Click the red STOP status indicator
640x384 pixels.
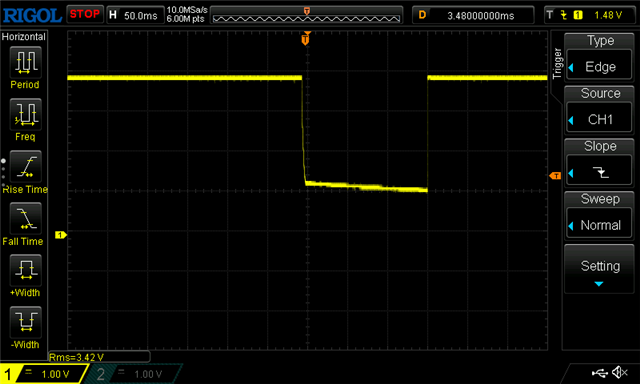tap(85, 14)
